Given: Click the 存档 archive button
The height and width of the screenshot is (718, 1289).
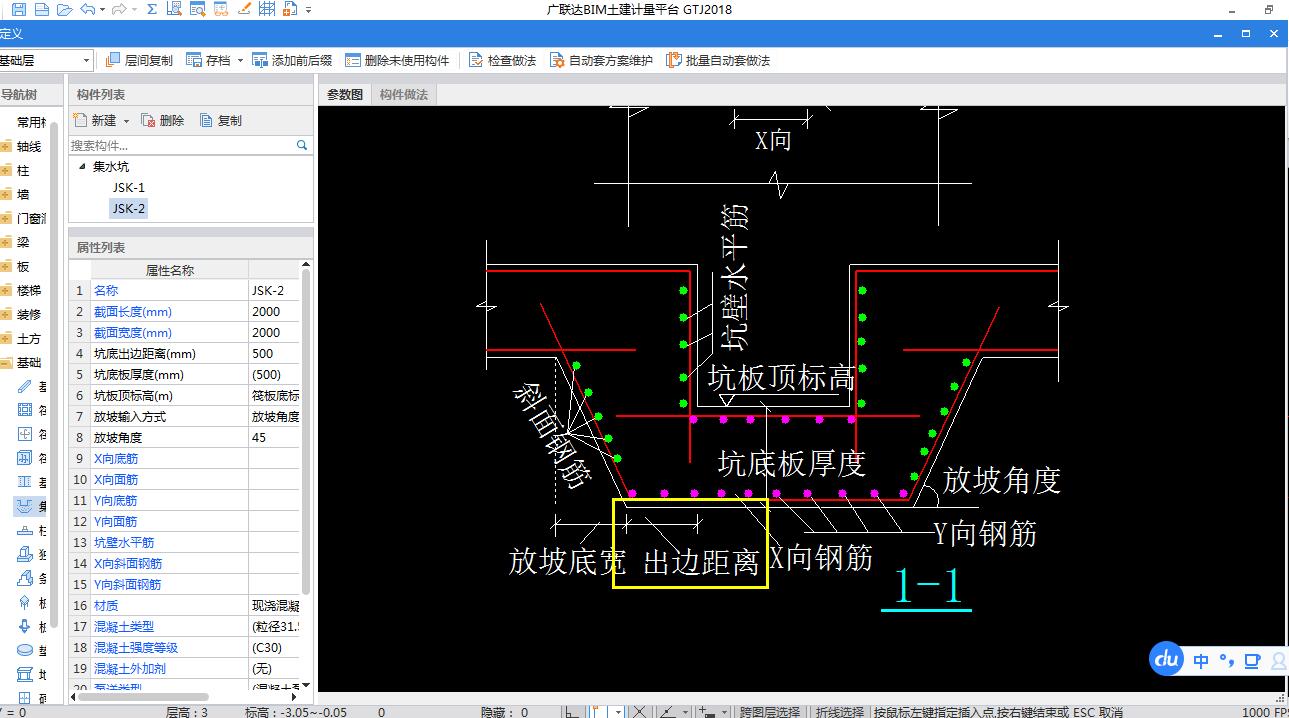Looking at the screenshot, I should pos(208,60).
